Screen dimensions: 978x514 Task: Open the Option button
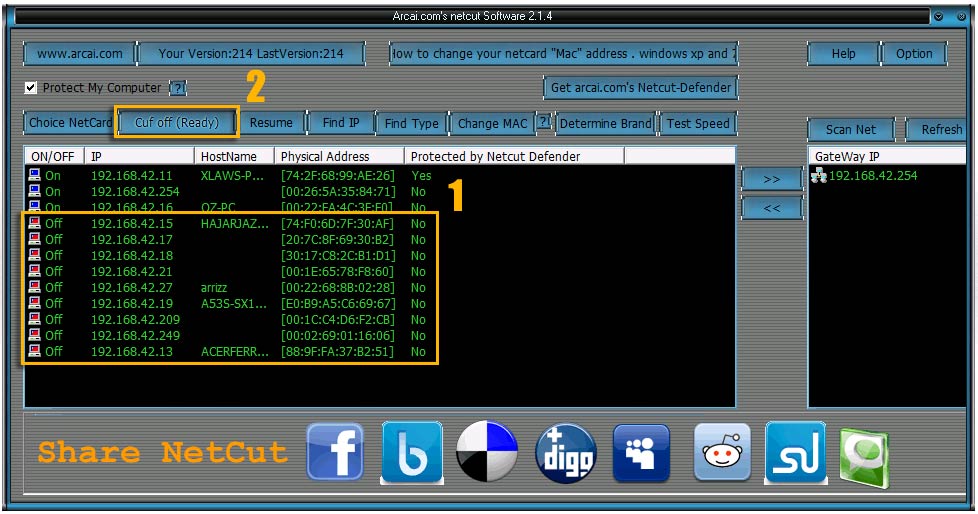[x=914, y=54]
